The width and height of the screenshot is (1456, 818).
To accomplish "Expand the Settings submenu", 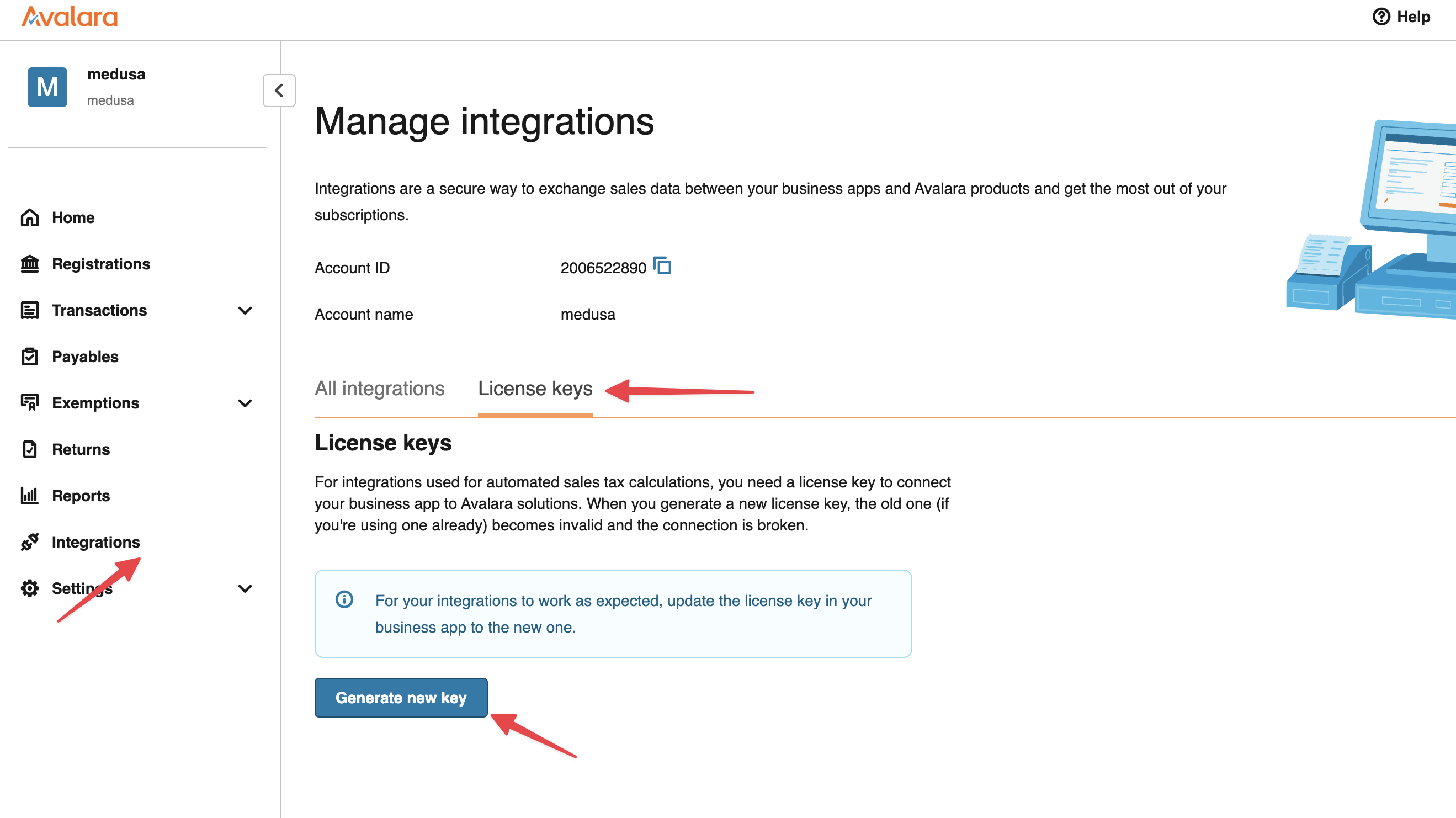I will [x=245, y=588].
